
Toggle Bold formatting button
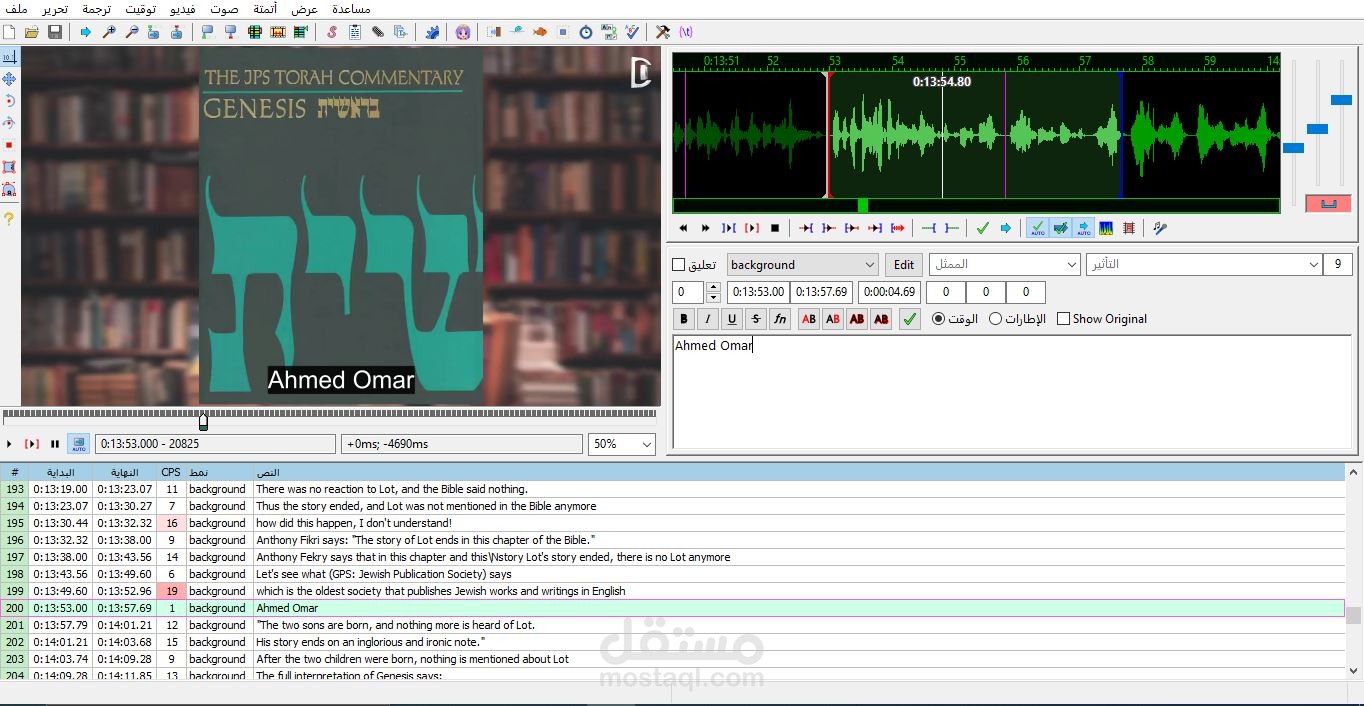click(x=684, y=319)
